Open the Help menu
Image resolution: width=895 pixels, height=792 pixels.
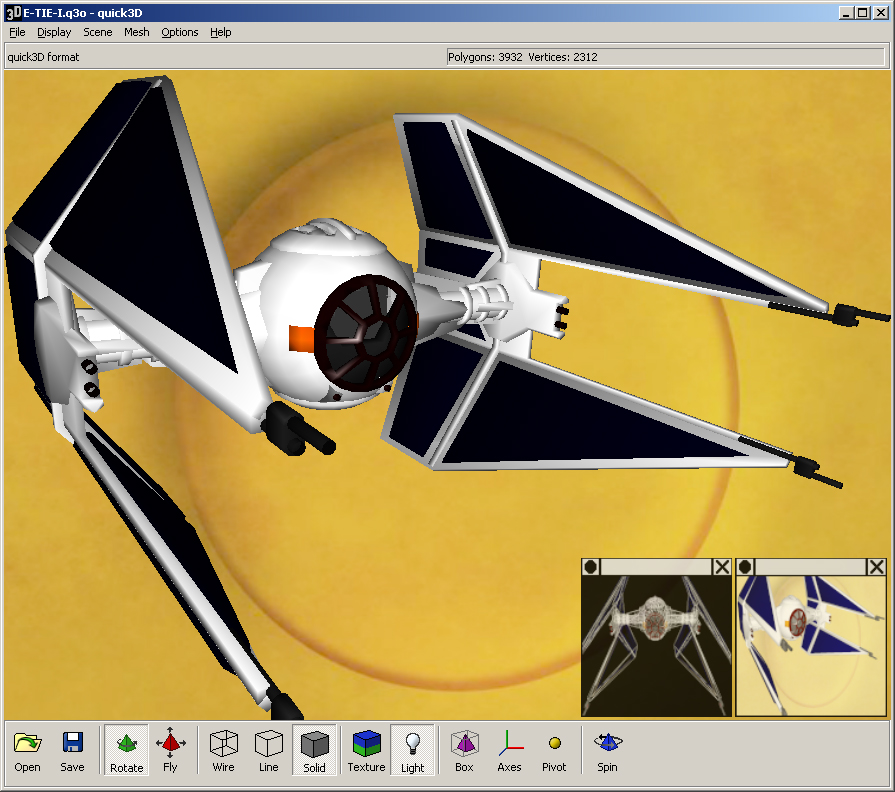click(x=220, y=32)
